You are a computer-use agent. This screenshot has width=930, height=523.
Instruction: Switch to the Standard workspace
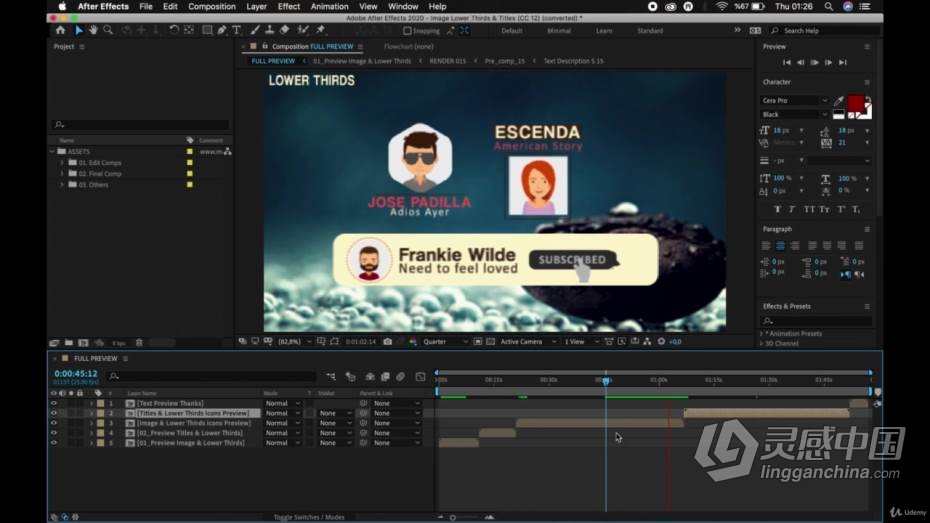[x=650, y=31]
